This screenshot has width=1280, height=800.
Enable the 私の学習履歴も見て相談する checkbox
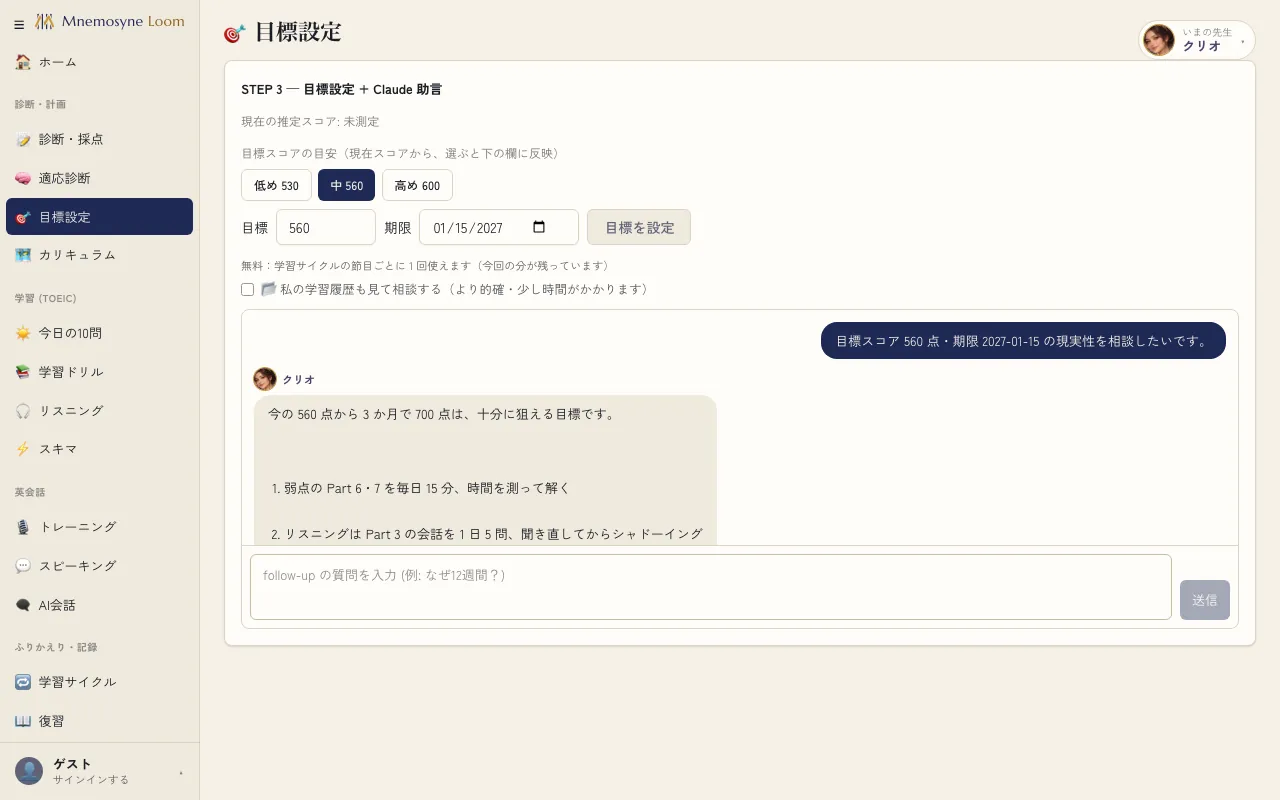248,290
